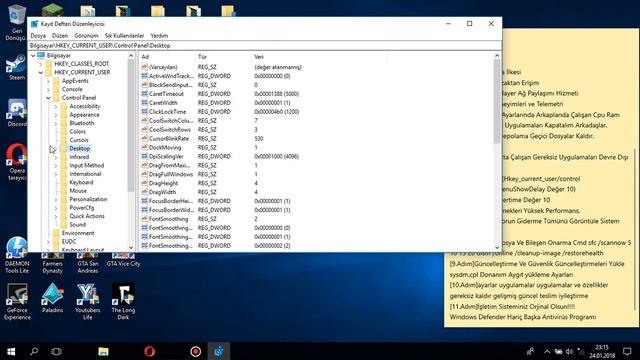Select the Mouse registry key
The width and height of the screenshot is (640, 360).
click(78, 191)
